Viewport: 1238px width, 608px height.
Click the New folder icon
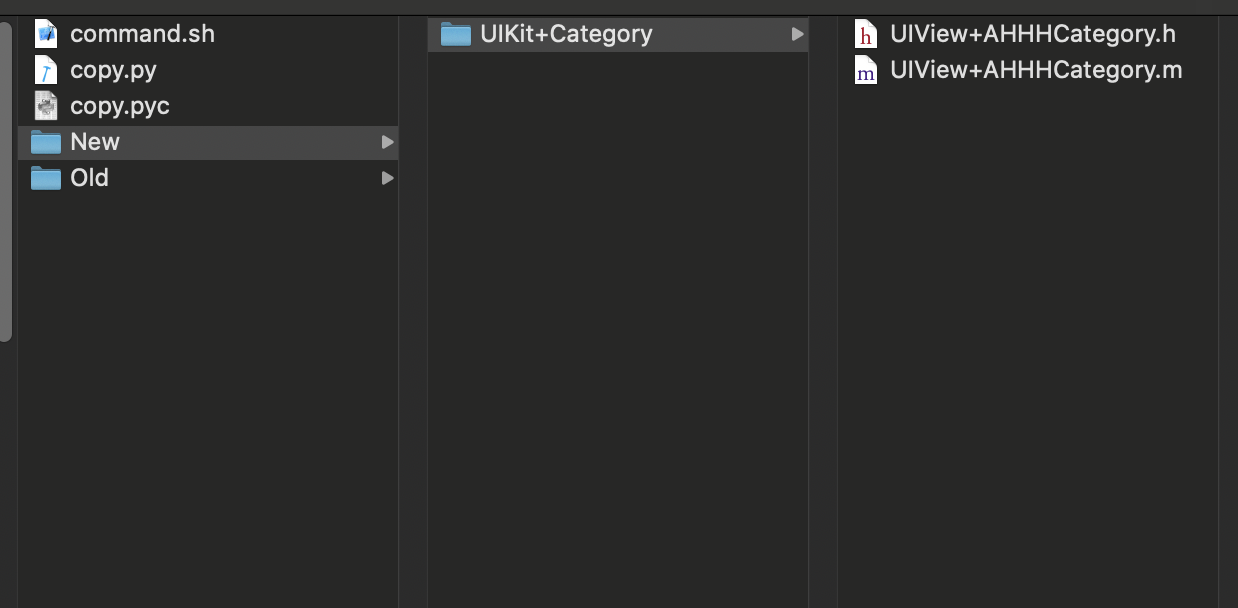pyautogui.click(x=46, y=142)
